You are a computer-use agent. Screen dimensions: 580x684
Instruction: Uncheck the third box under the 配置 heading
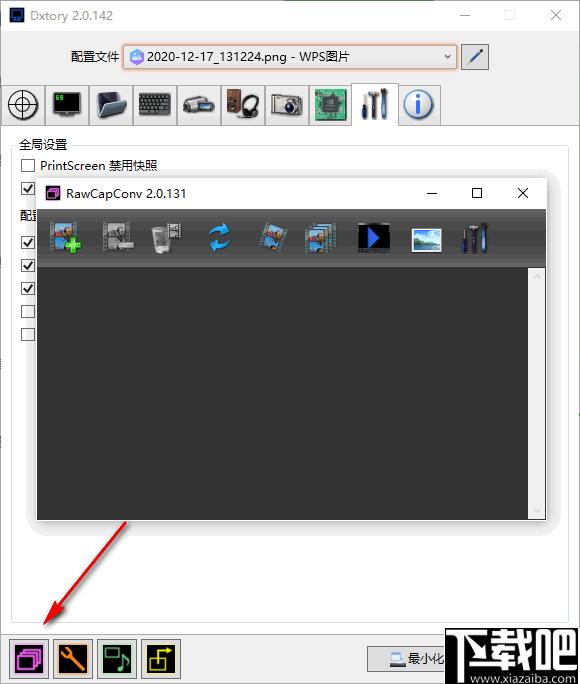[28, 288]
